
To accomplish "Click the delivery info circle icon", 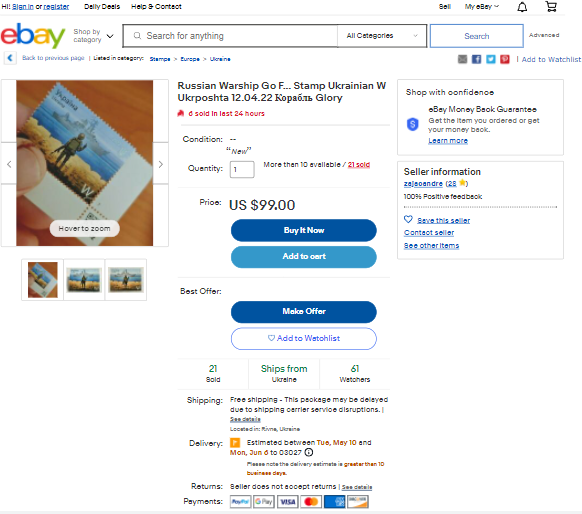I will pos(308,452).
